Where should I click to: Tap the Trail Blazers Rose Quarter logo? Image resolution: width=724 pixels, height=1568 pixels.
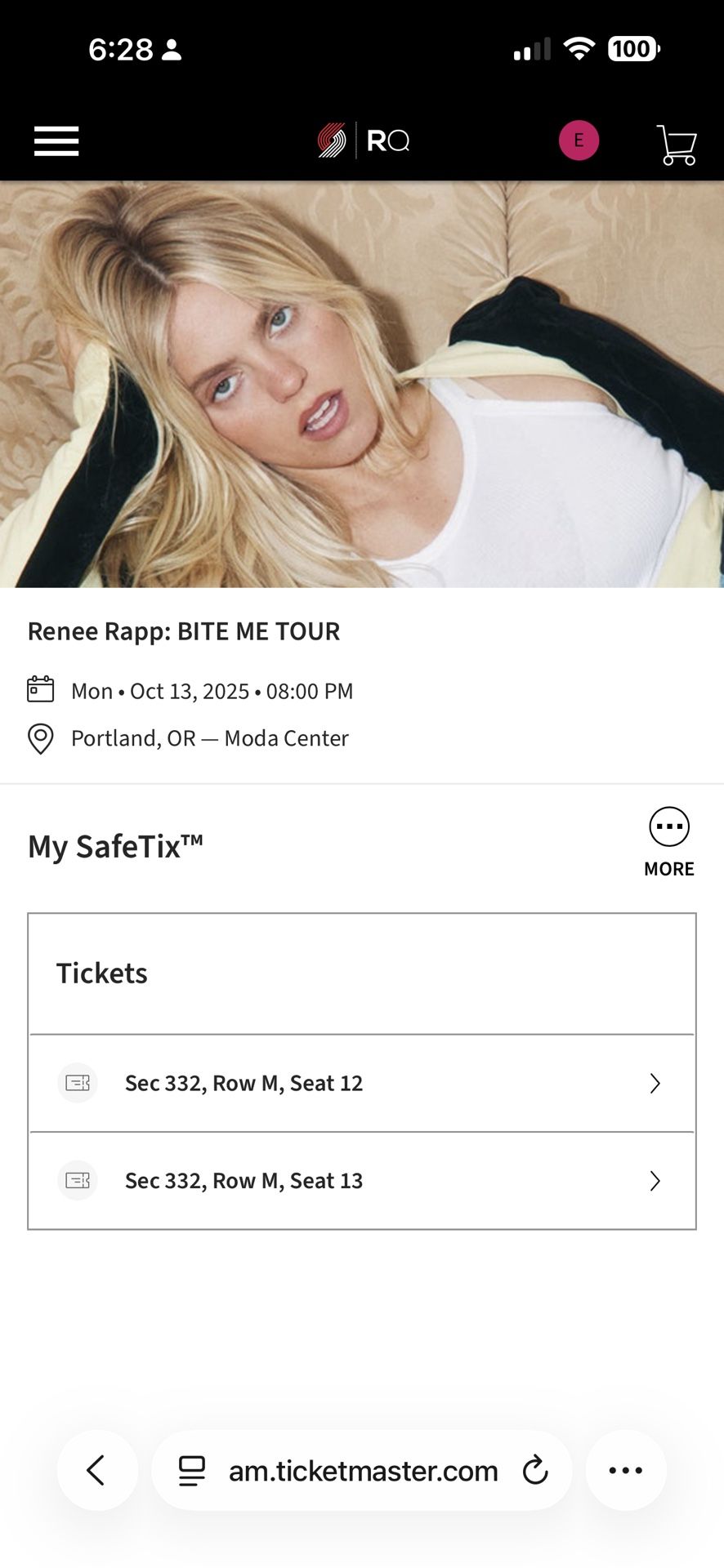click(x=363, y=141)
